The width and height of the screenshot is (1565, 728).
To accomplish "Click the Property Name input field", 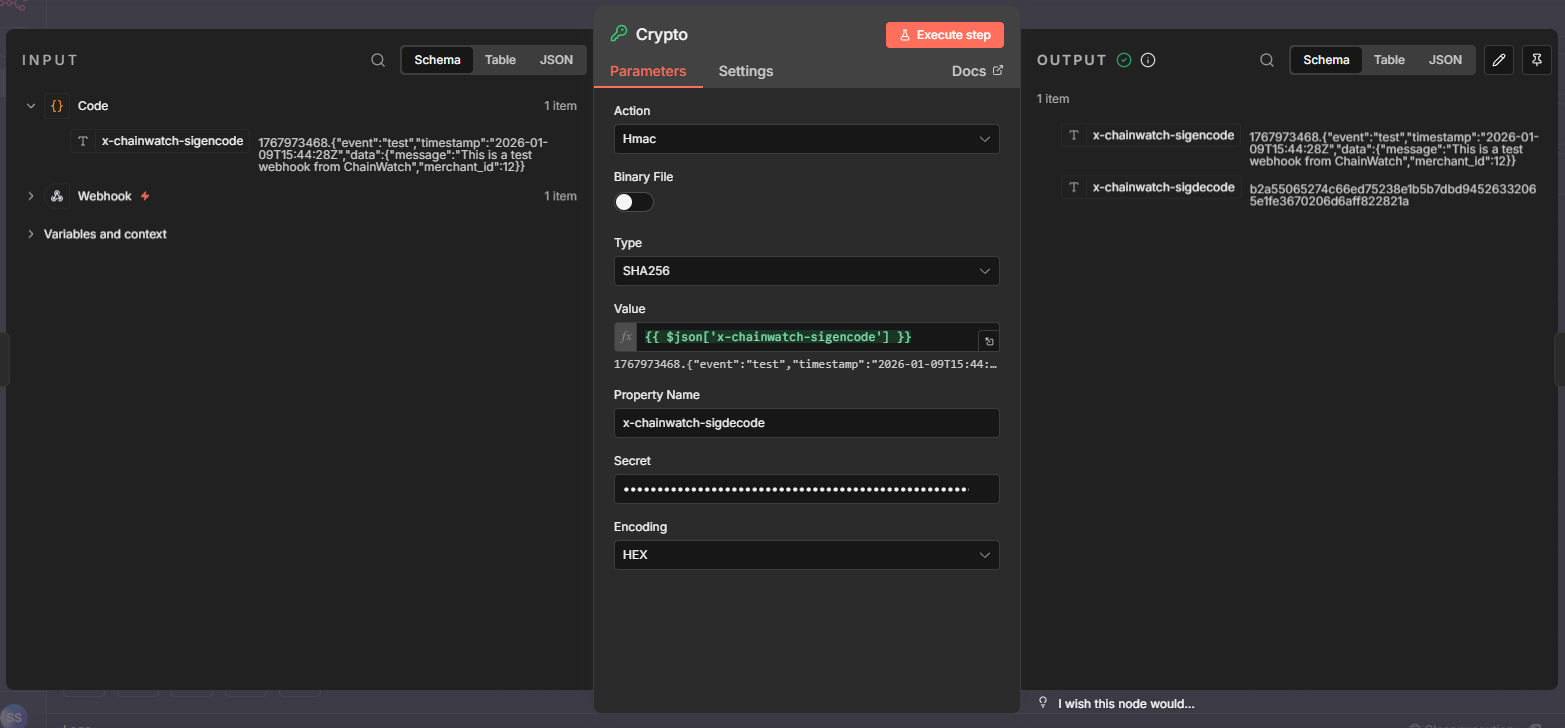I will (806, 423).
